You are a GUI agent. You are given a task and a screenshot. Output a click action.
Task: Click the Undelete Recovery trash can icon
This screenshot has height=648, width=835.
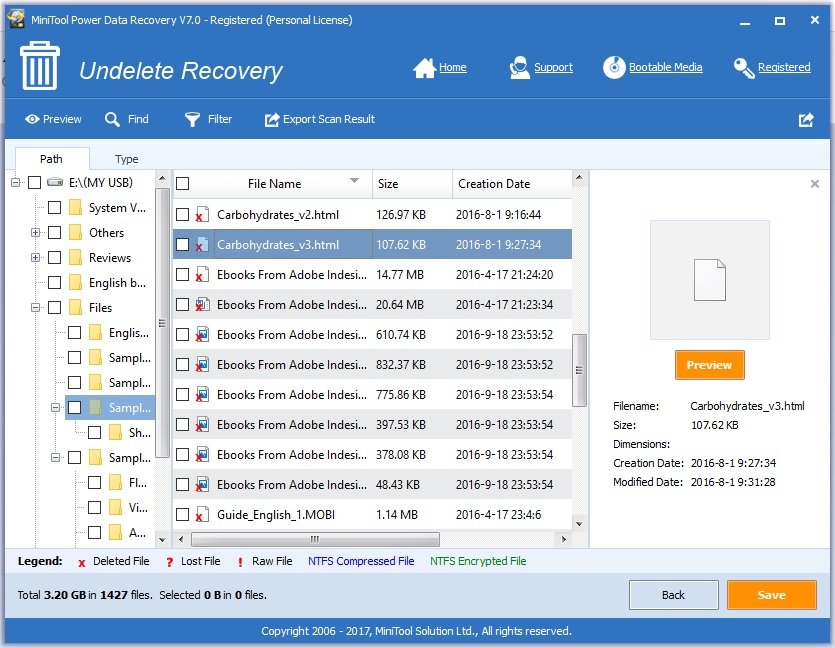click(x=40, y=66)
